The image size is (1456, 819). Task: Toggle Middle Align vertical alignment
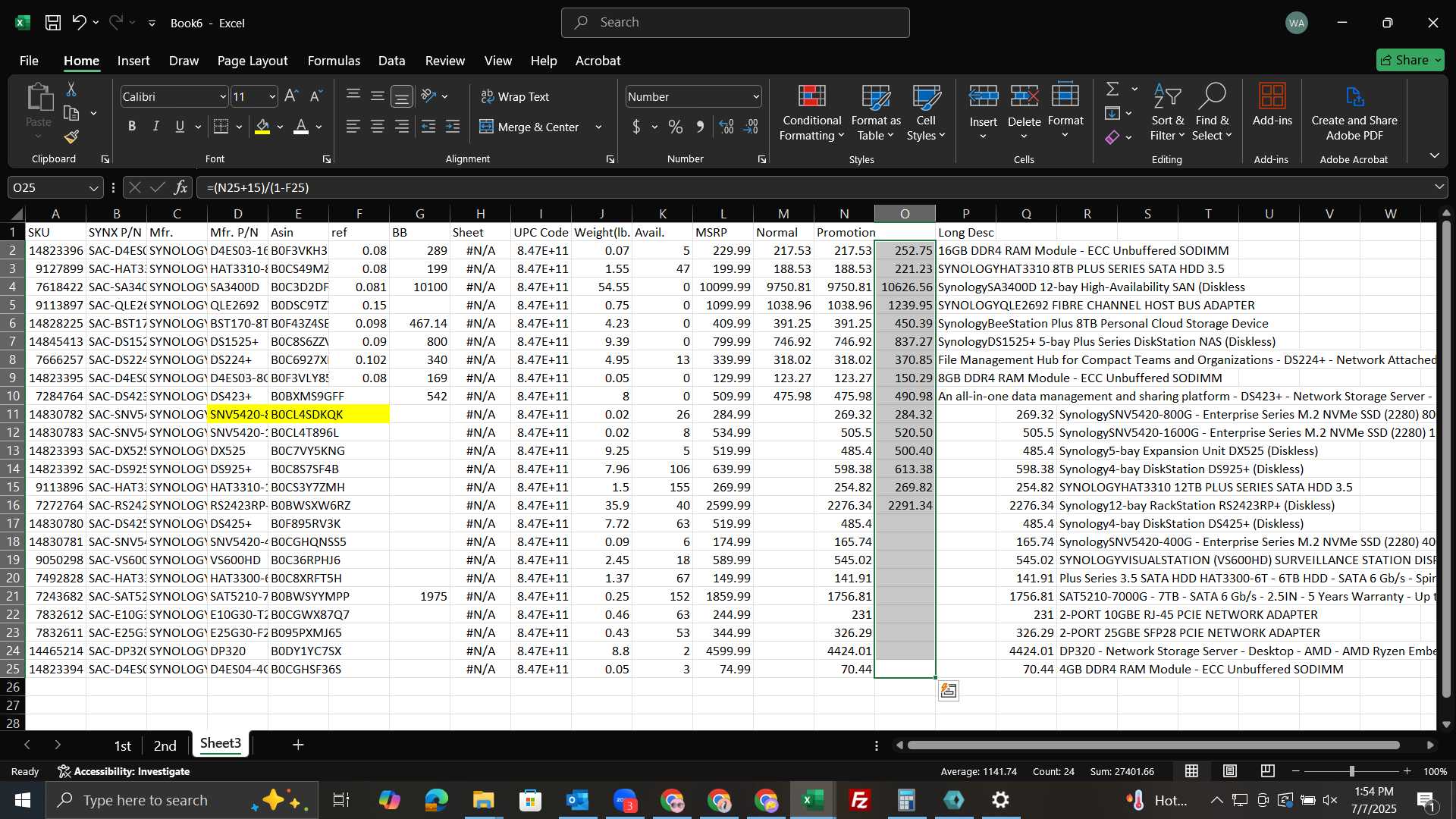[378, 96]
